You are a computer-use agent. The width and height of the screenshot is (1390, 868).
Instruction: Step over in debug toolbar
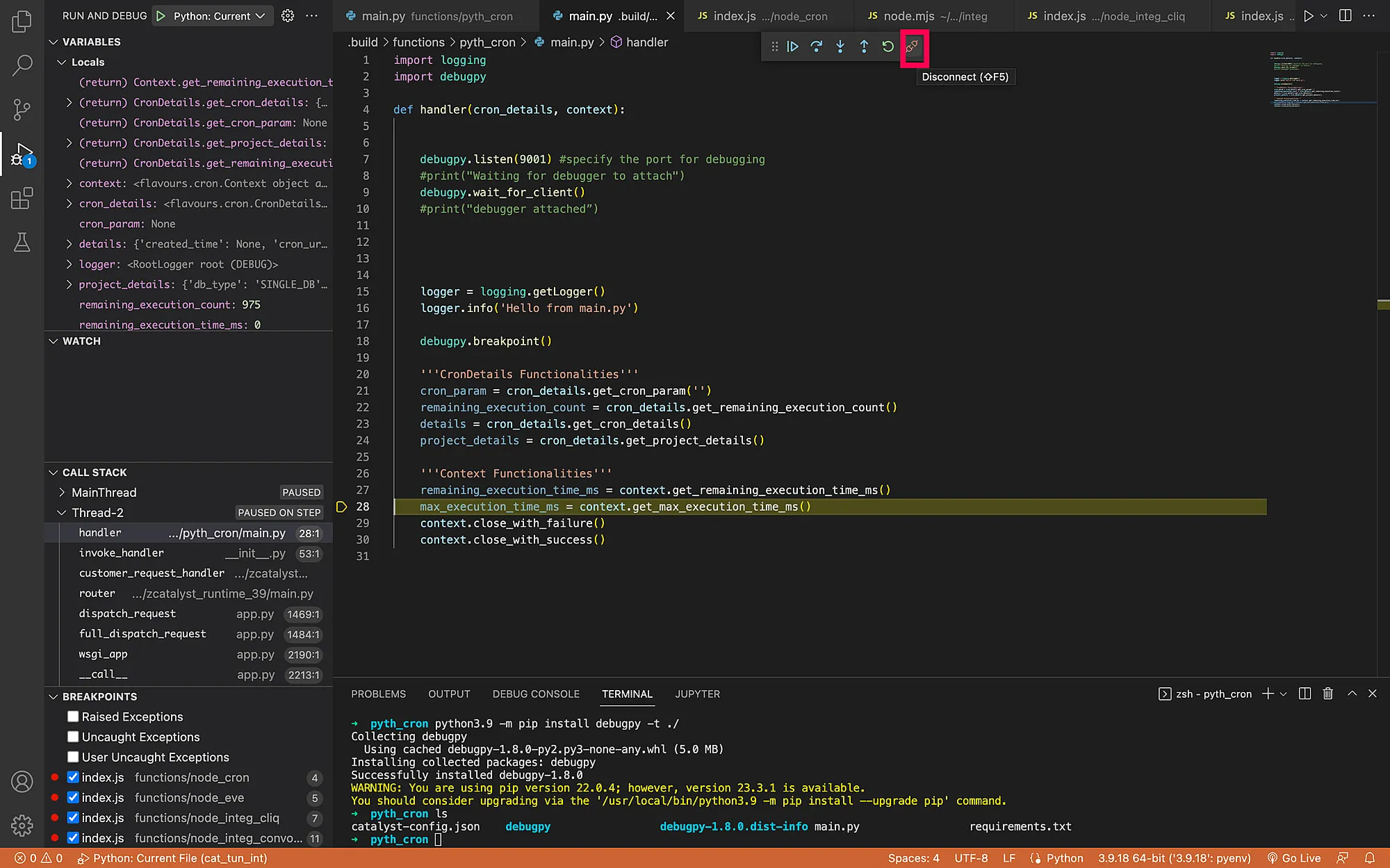tap(817, 47)
